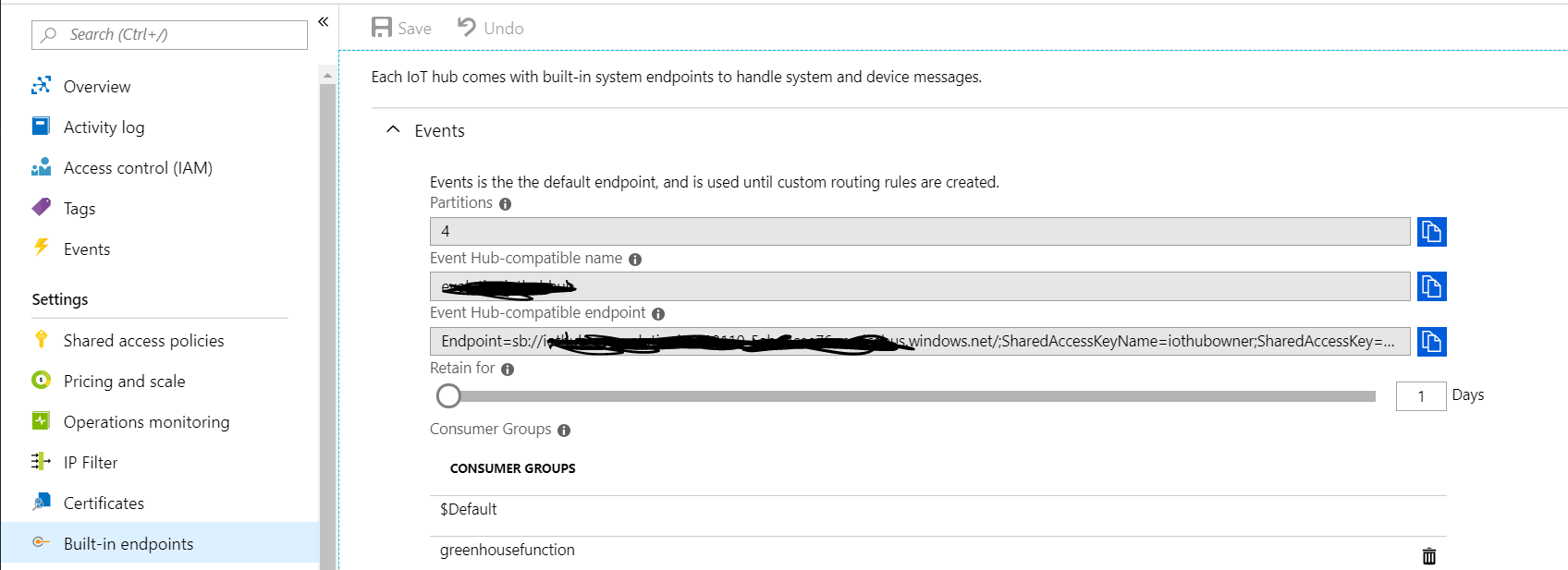Click the Certificates icon
Viewport: 1568px width, 570px height.
41,502
